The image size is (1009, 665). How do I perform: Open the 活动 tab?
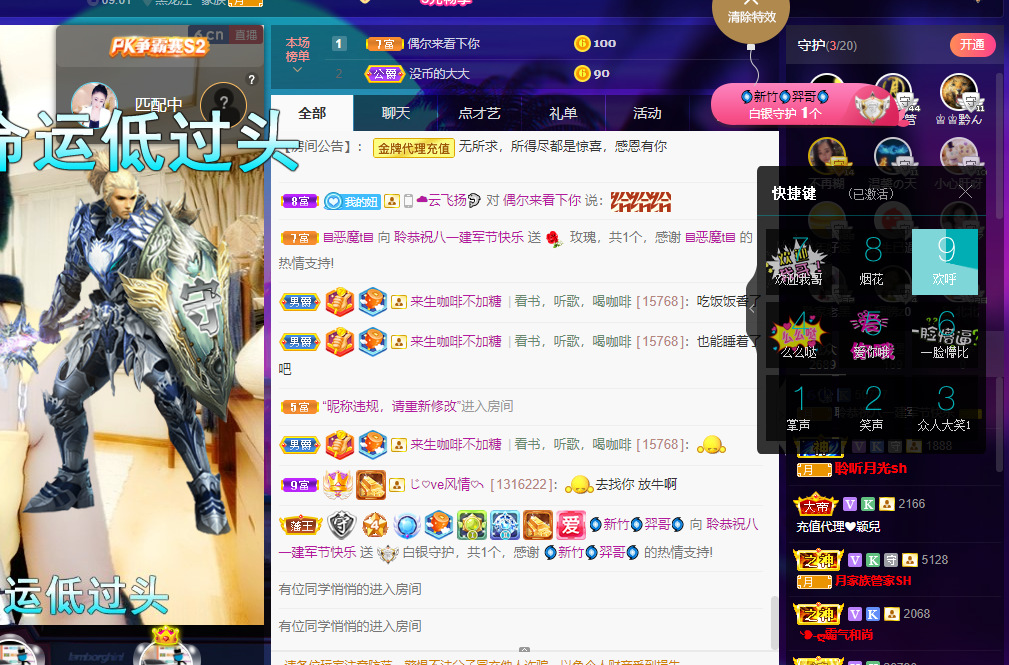(647, 113)
